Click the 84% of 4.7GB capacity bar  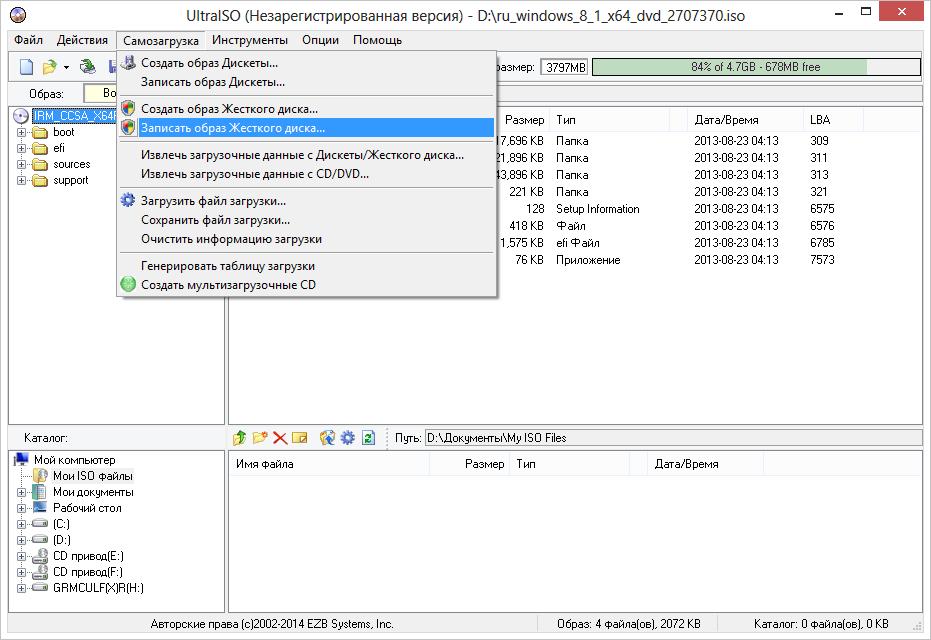756,67
